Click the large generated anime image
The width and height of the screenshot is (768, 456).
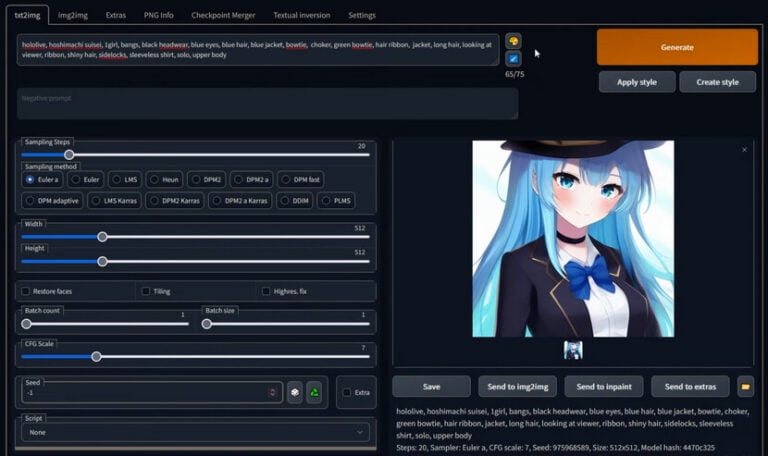click(573, 239)
